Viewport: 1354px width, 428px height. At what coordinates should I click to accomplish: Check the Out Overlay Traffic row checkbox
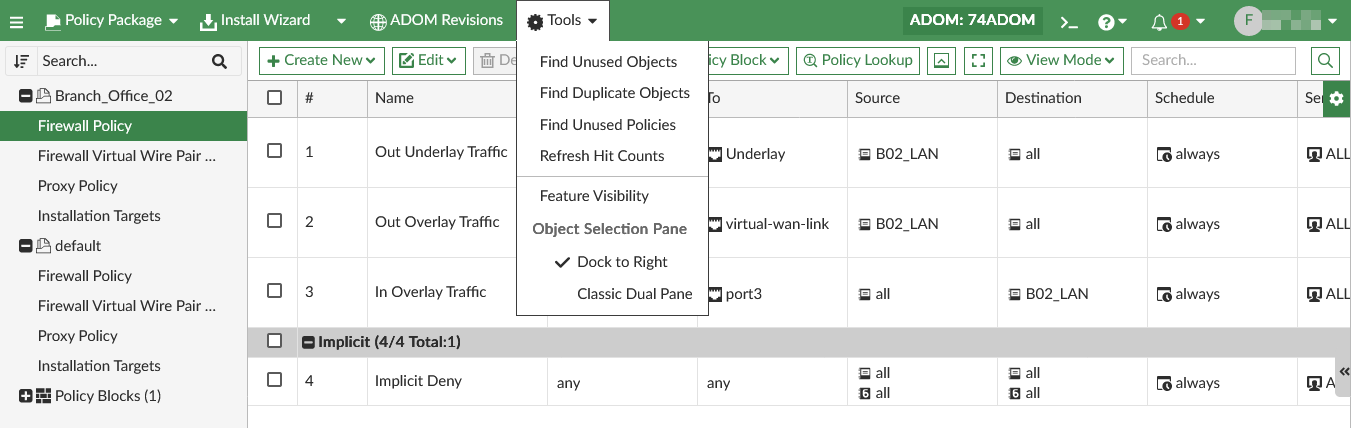pyautogui.click(x=275, y=221)
